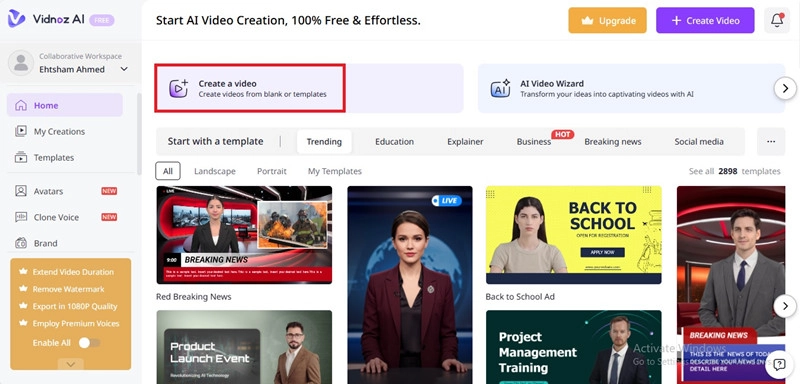
Task: Open the Project Management Training template
Action: [573, 347]
